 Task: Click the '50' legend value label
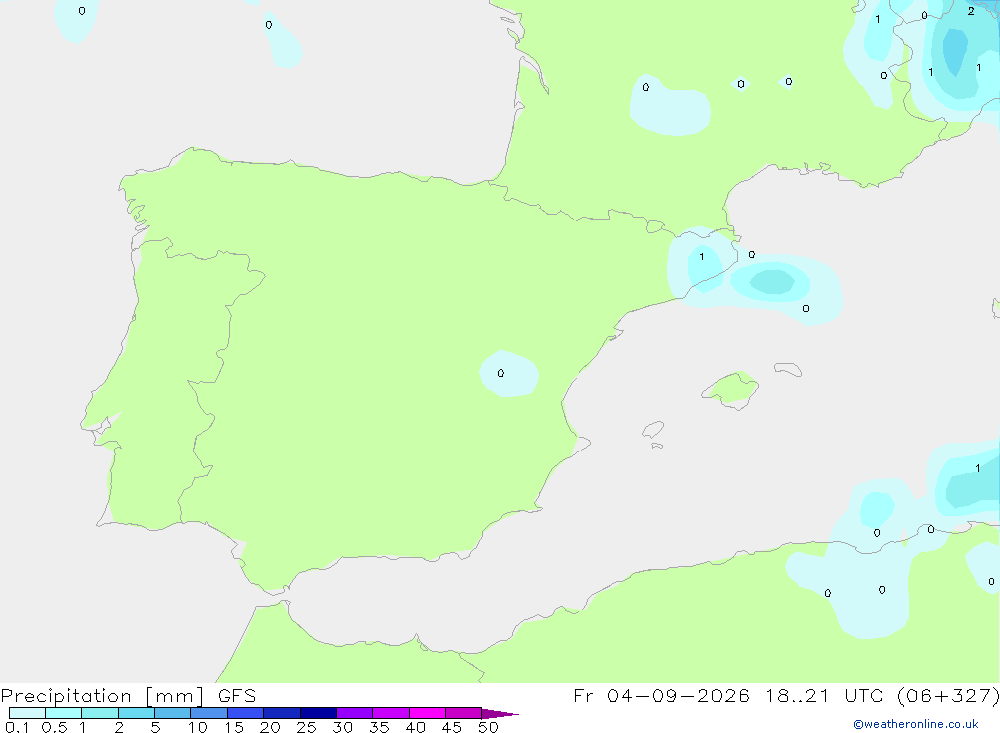point(488,727)
